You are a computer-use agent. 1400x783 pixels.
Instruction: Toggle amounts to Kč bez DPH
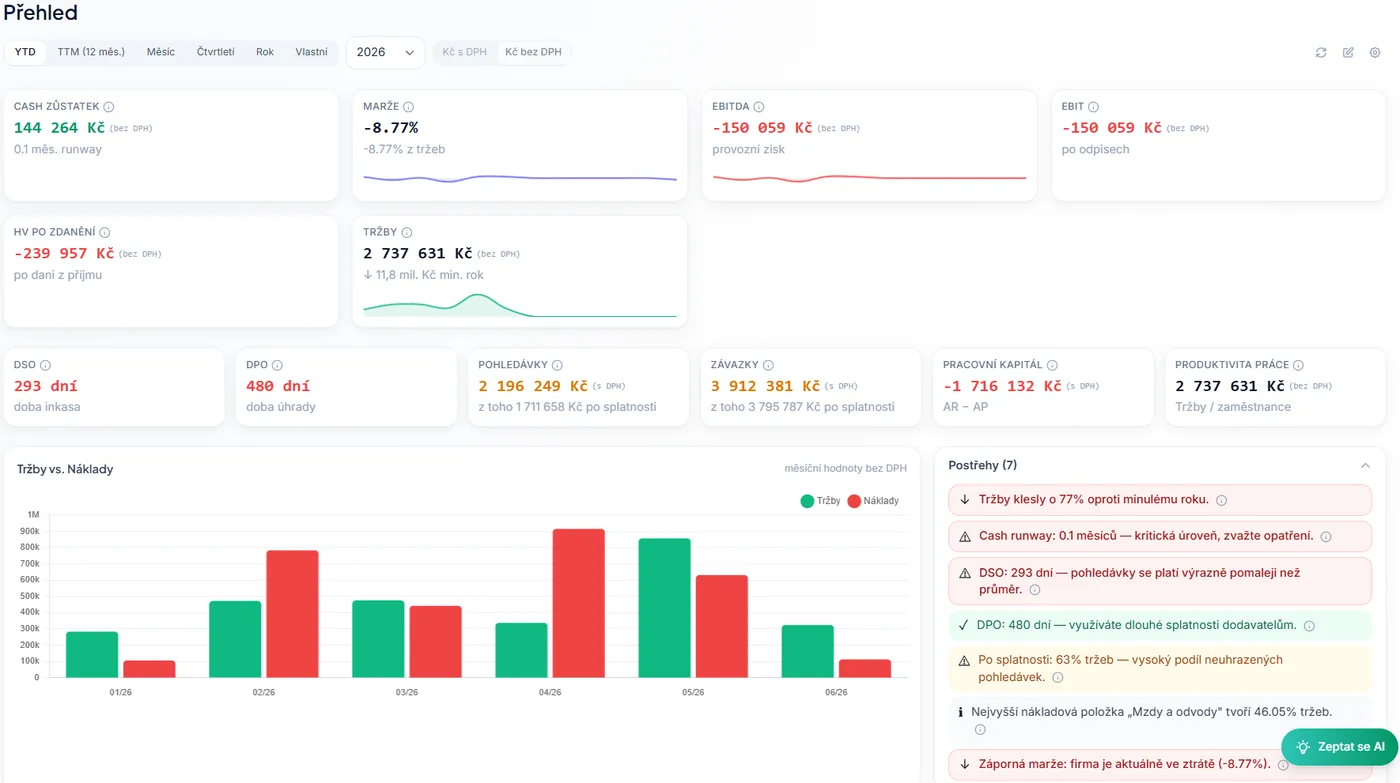click(533, 52)
